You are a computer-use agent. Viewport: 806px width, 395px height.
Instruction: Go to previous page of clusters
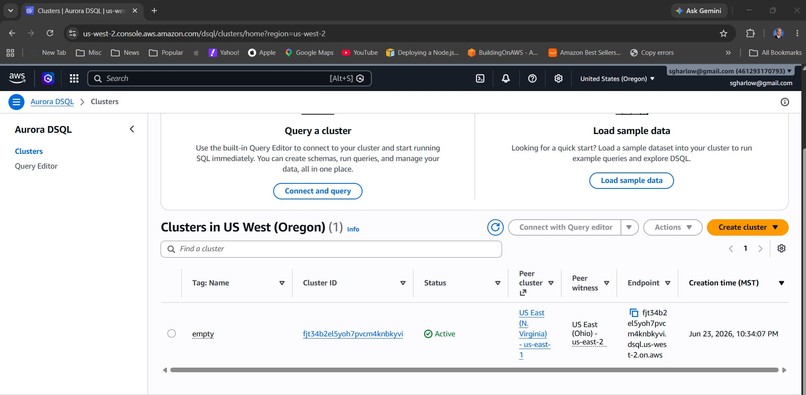730,248
